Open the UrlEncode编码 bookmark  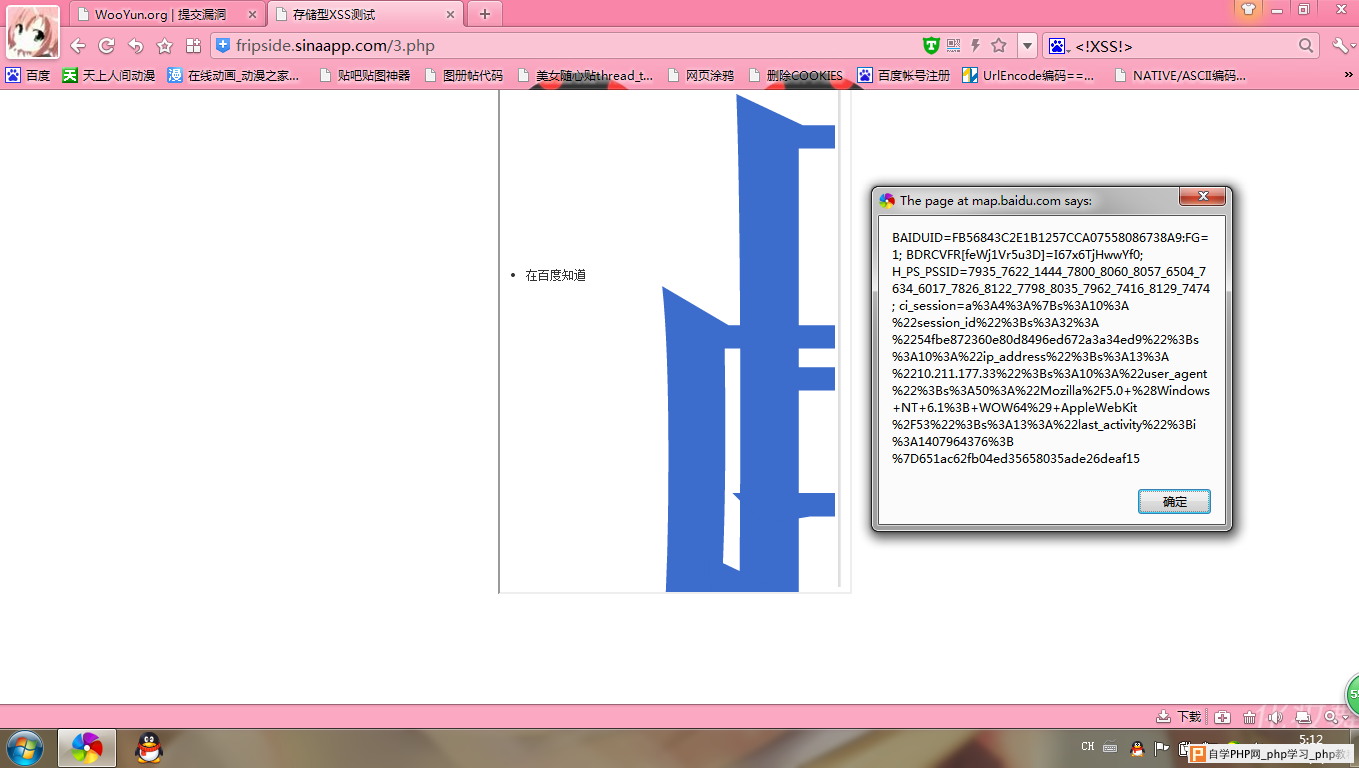1028,75
